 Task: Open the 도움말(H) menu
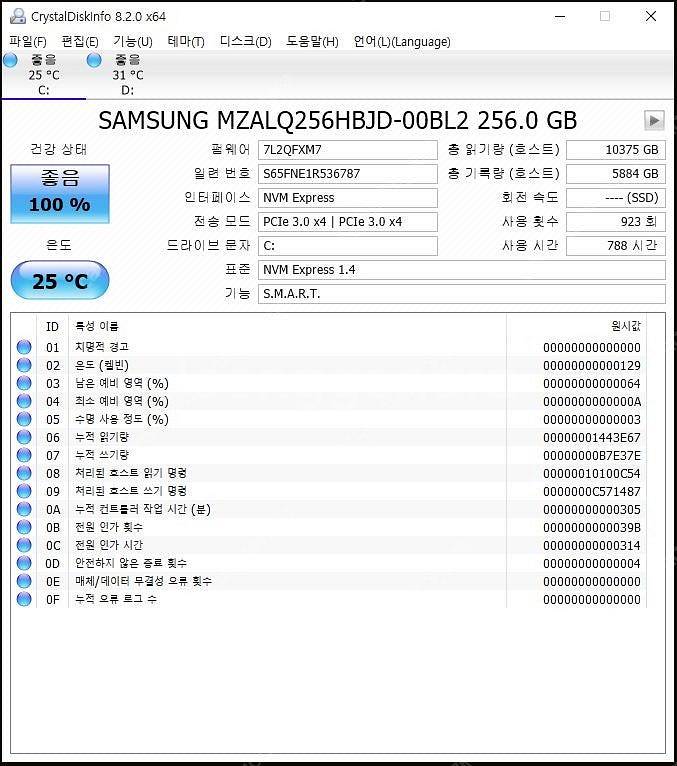click(x=312, y=42)
